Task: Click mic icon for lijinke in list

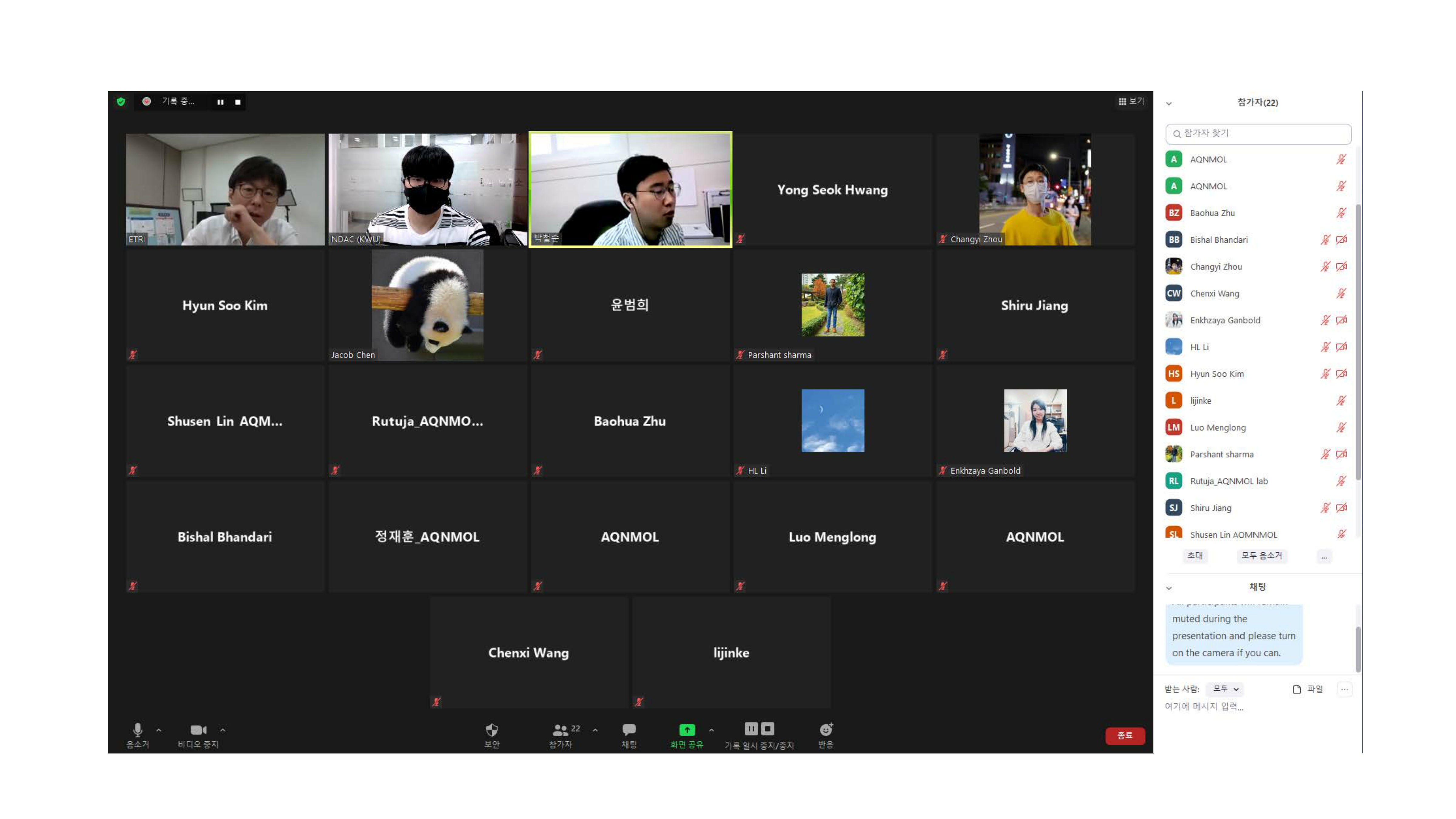Action: coord(1341,400)
